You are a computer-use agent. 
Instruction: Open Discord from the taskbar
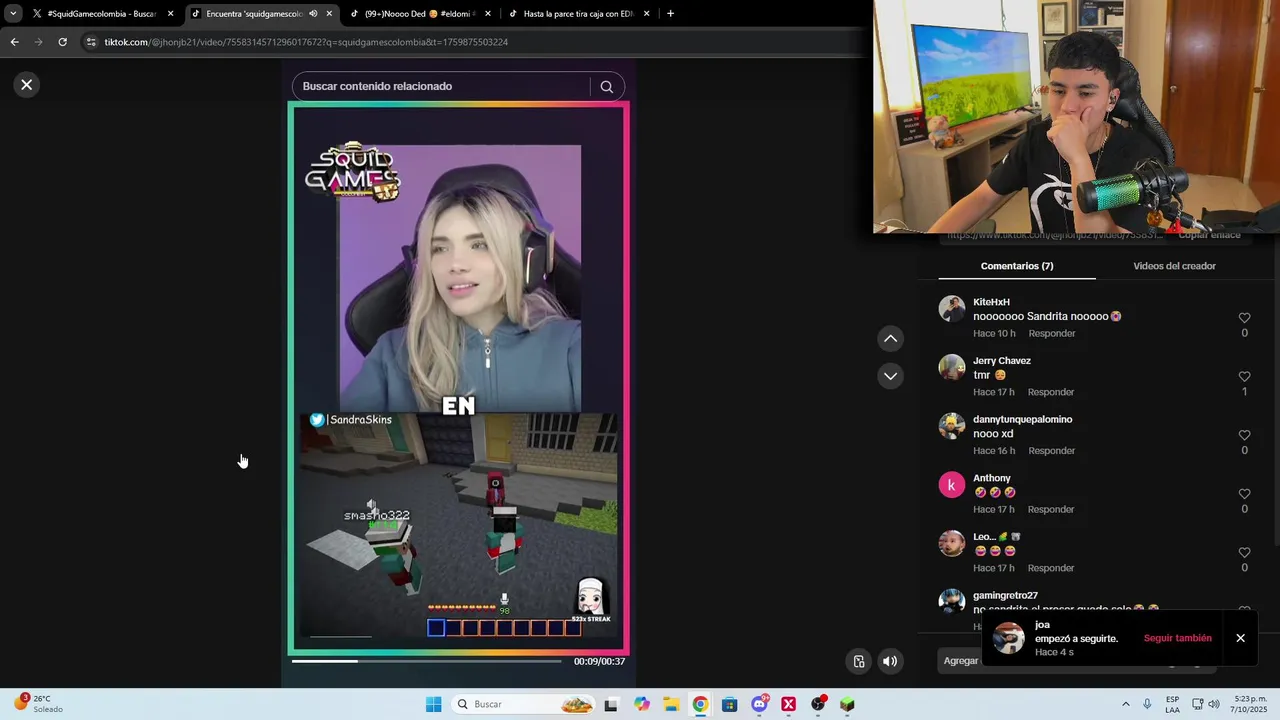(x=759, y=704)
